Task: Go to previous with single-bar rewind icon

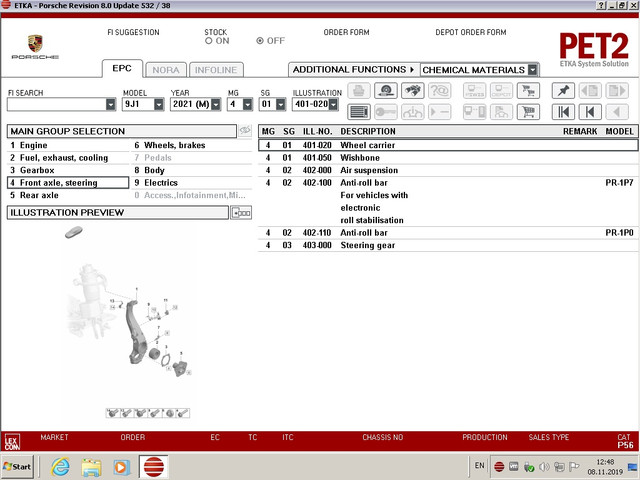Action: (x=590, y=112)
